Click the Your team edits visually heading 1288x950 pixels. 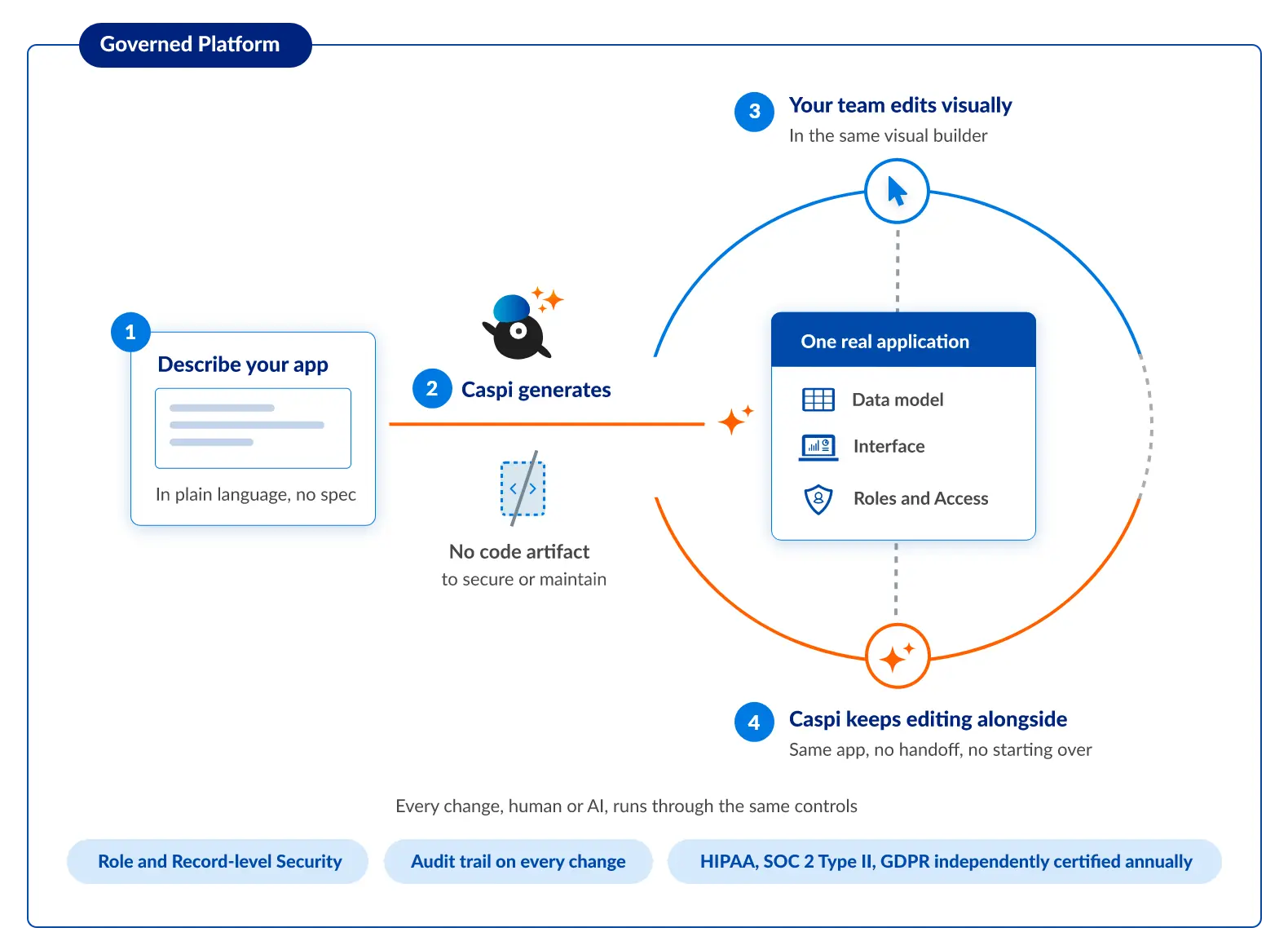900,105
